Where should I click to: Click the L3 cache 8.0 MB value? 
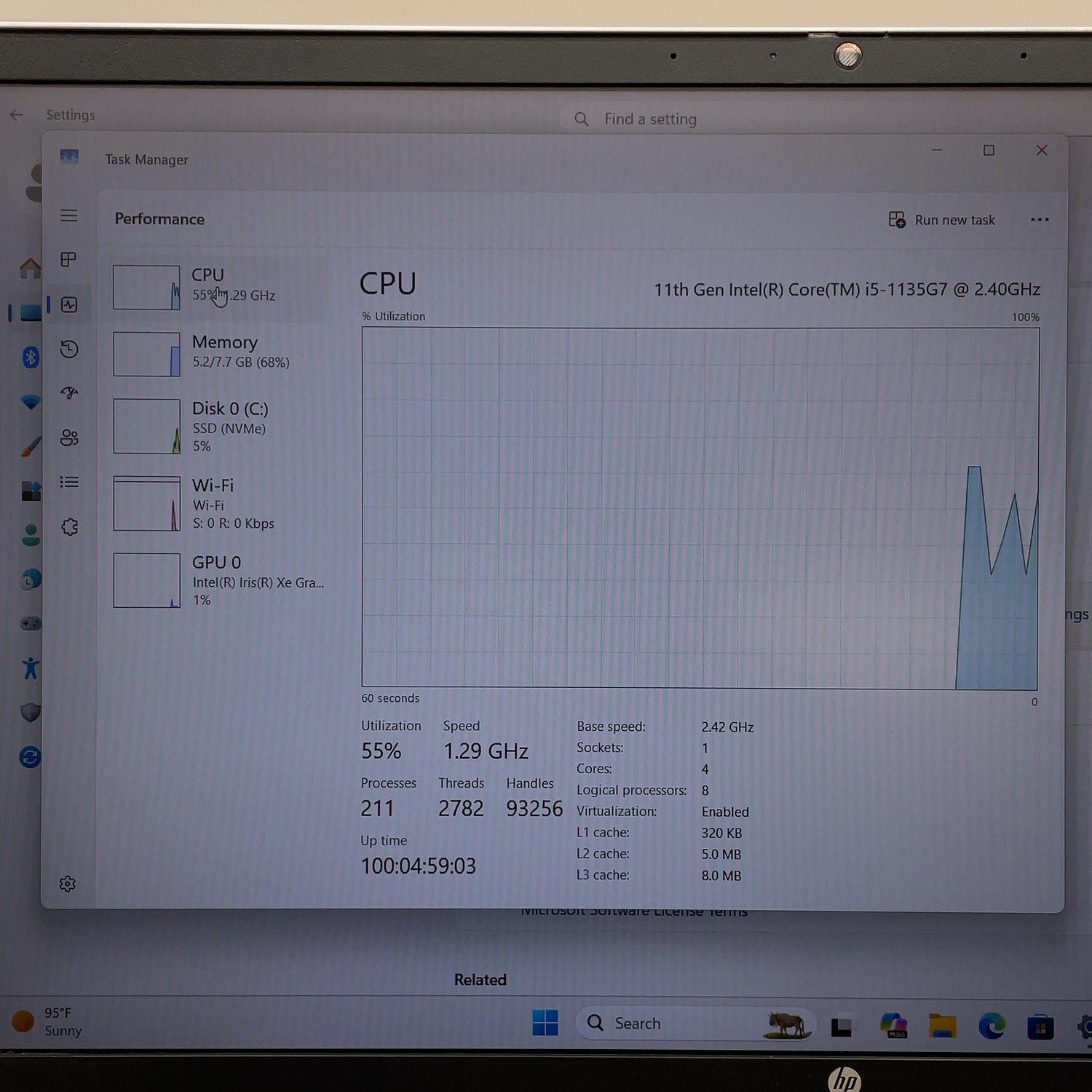721,876
